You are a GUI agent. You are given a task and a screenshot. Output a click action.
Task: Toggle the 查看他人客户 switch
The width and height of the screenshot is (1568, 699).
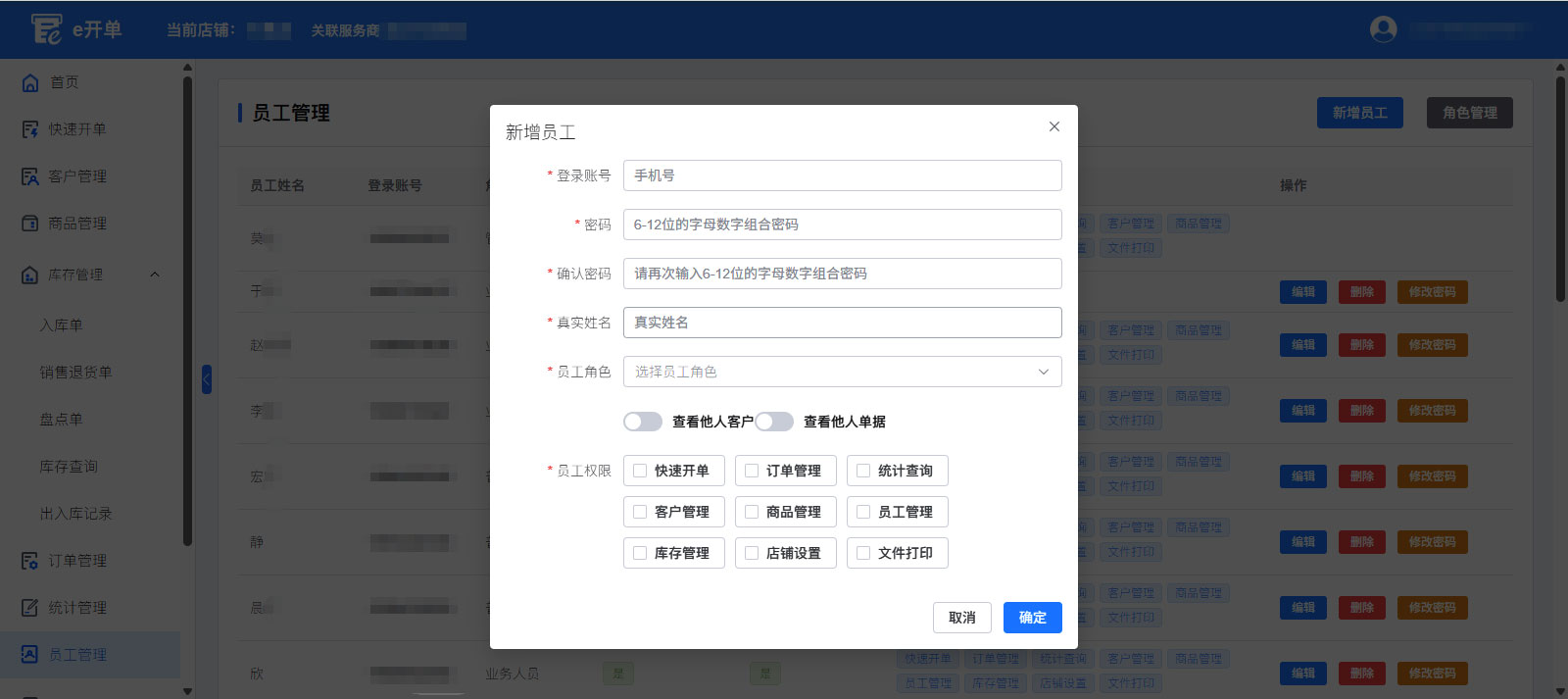[643, 422]
